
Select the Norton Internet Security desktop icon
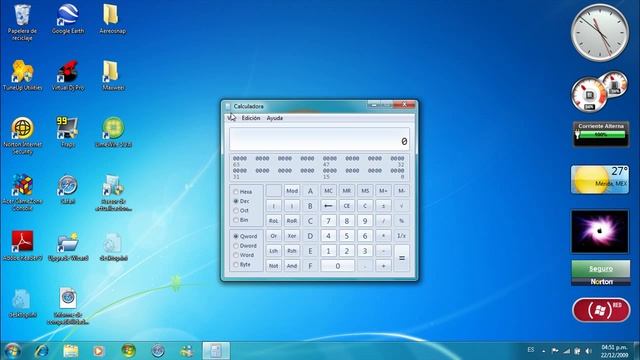tap(22, 136)
